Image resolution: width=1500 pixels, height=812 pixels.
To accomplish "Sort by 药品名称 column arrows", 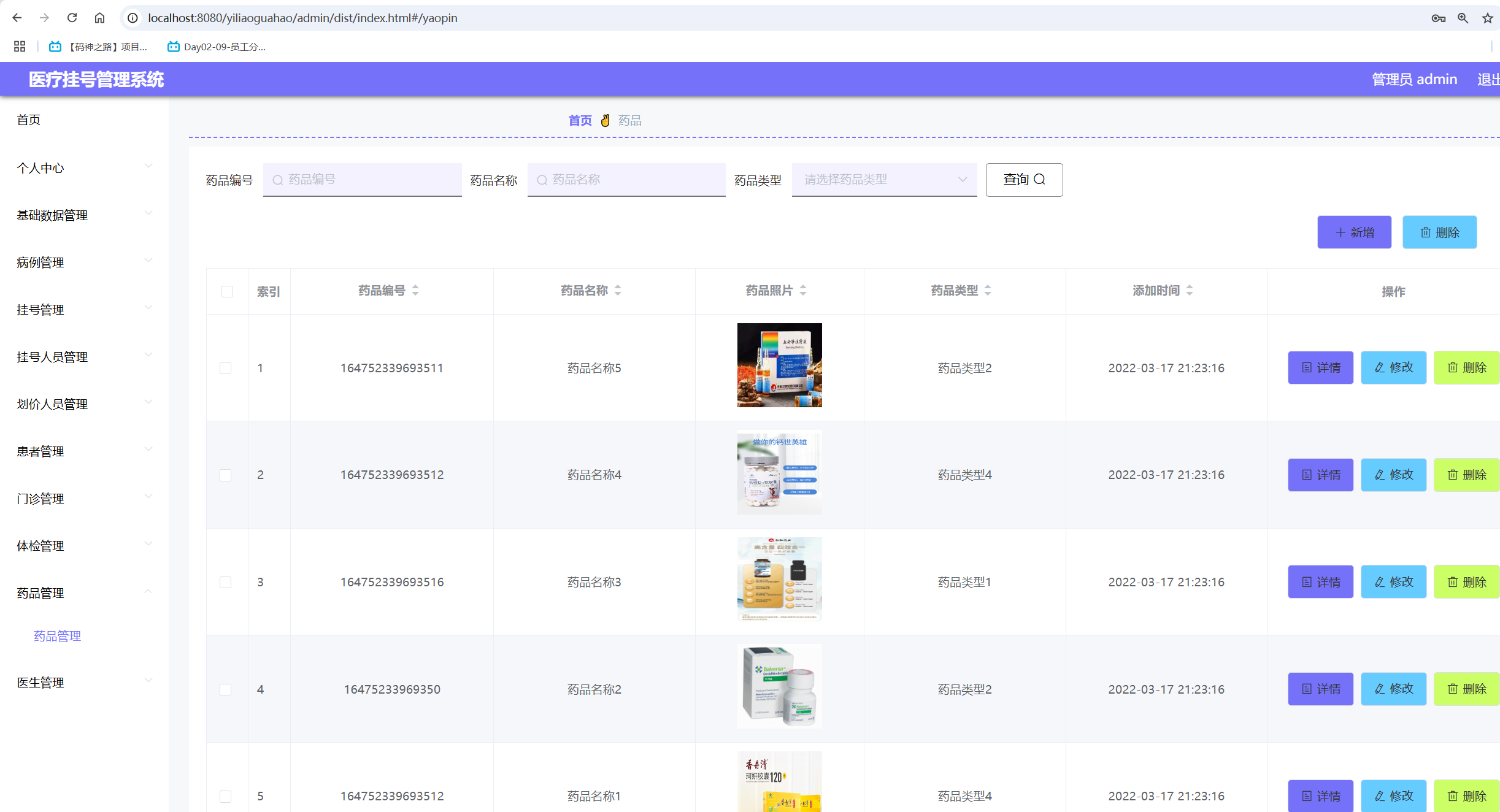I will click(x=618, y=290).
